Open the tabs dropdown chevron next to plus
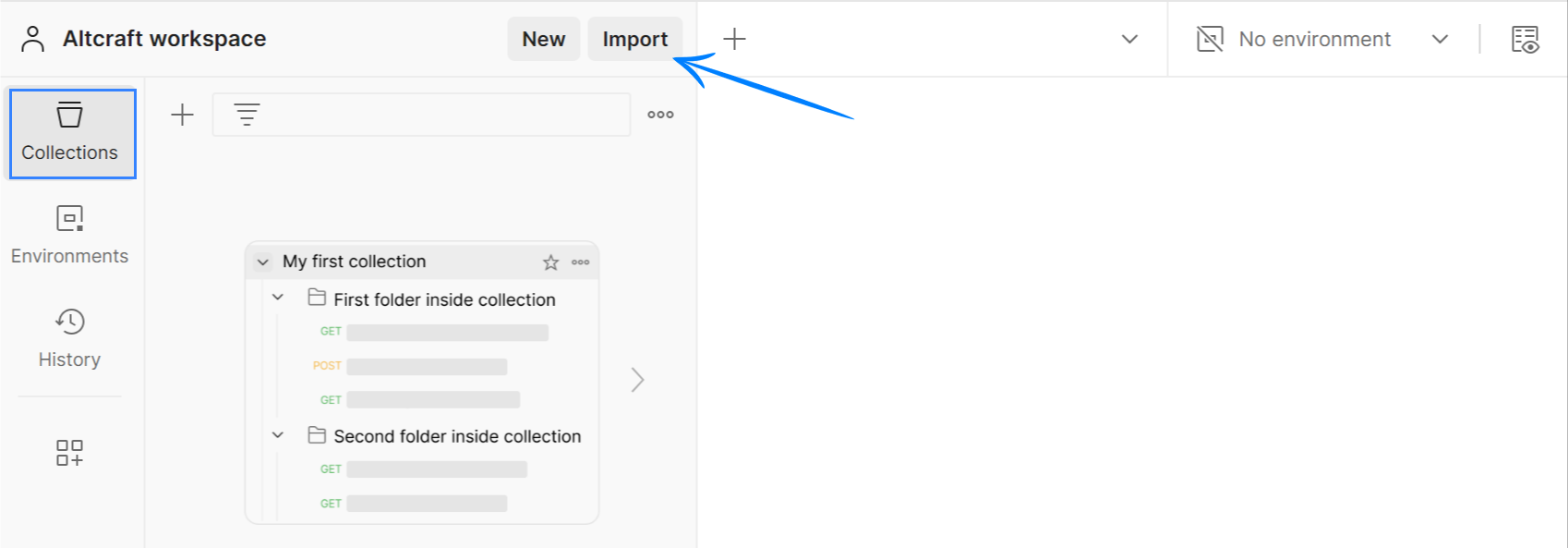 click(x=1129, y=39)
